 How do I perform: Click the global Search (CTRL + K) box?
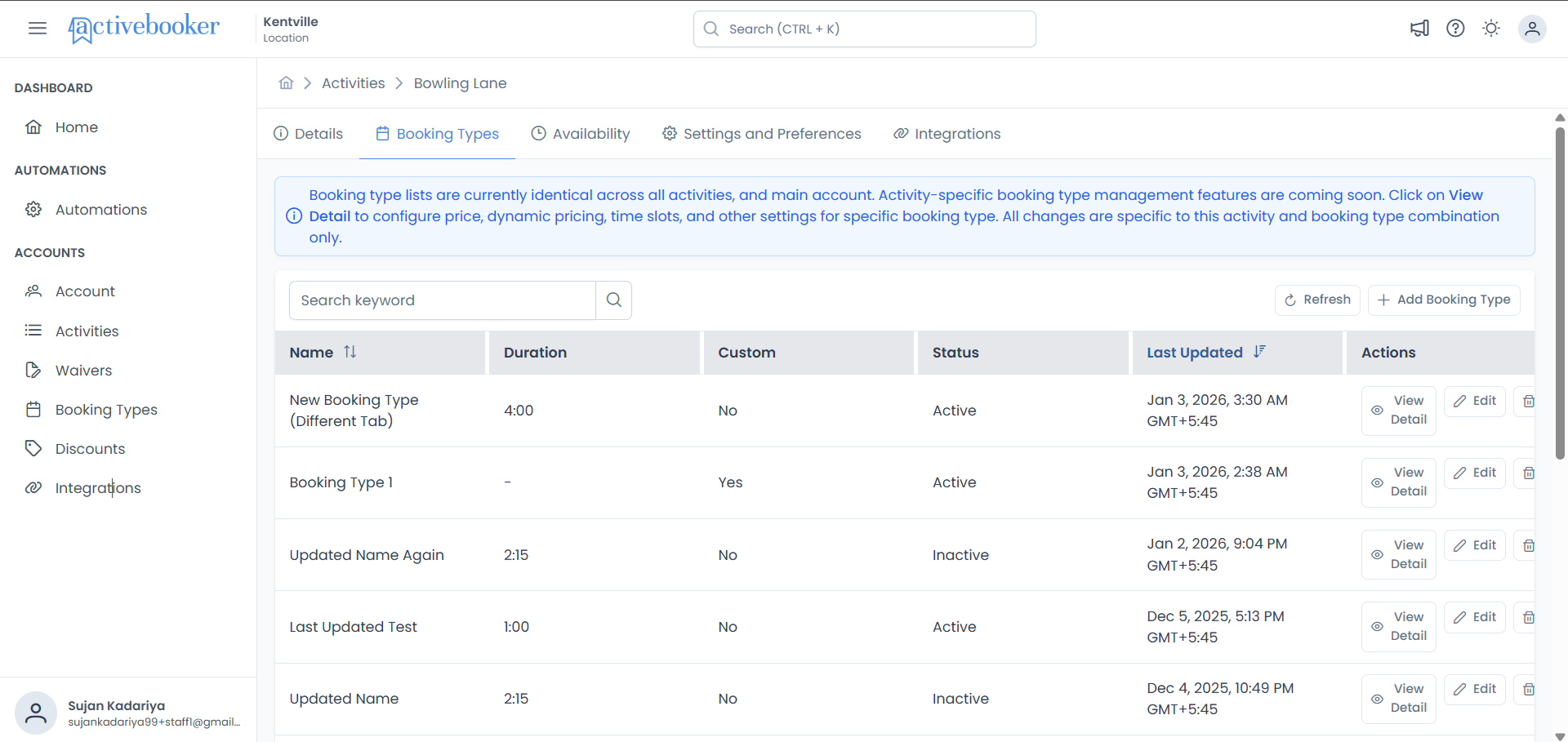(x=865, y=29)
